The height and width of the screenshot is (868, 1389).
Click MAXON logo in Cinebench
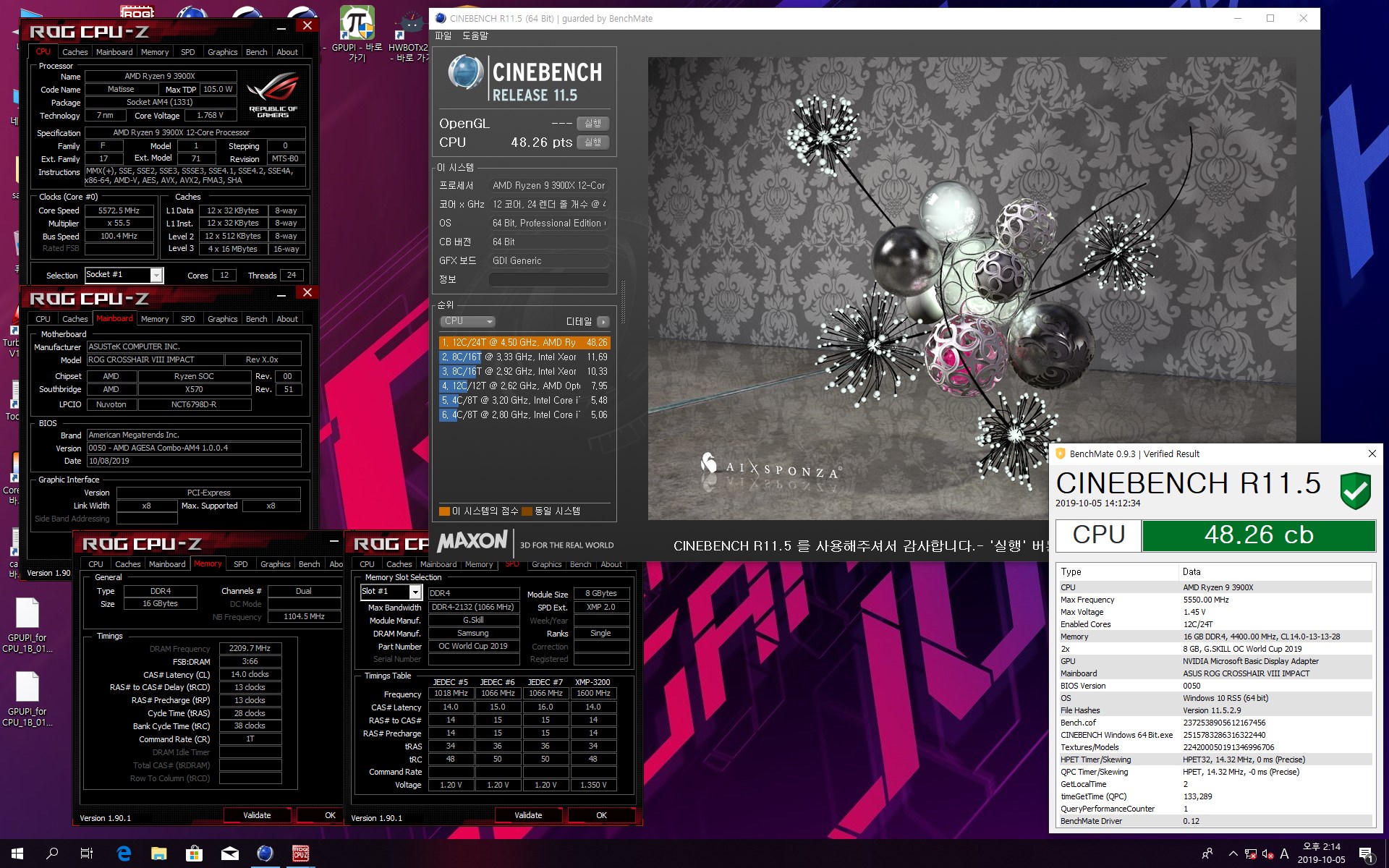(472, 541)
